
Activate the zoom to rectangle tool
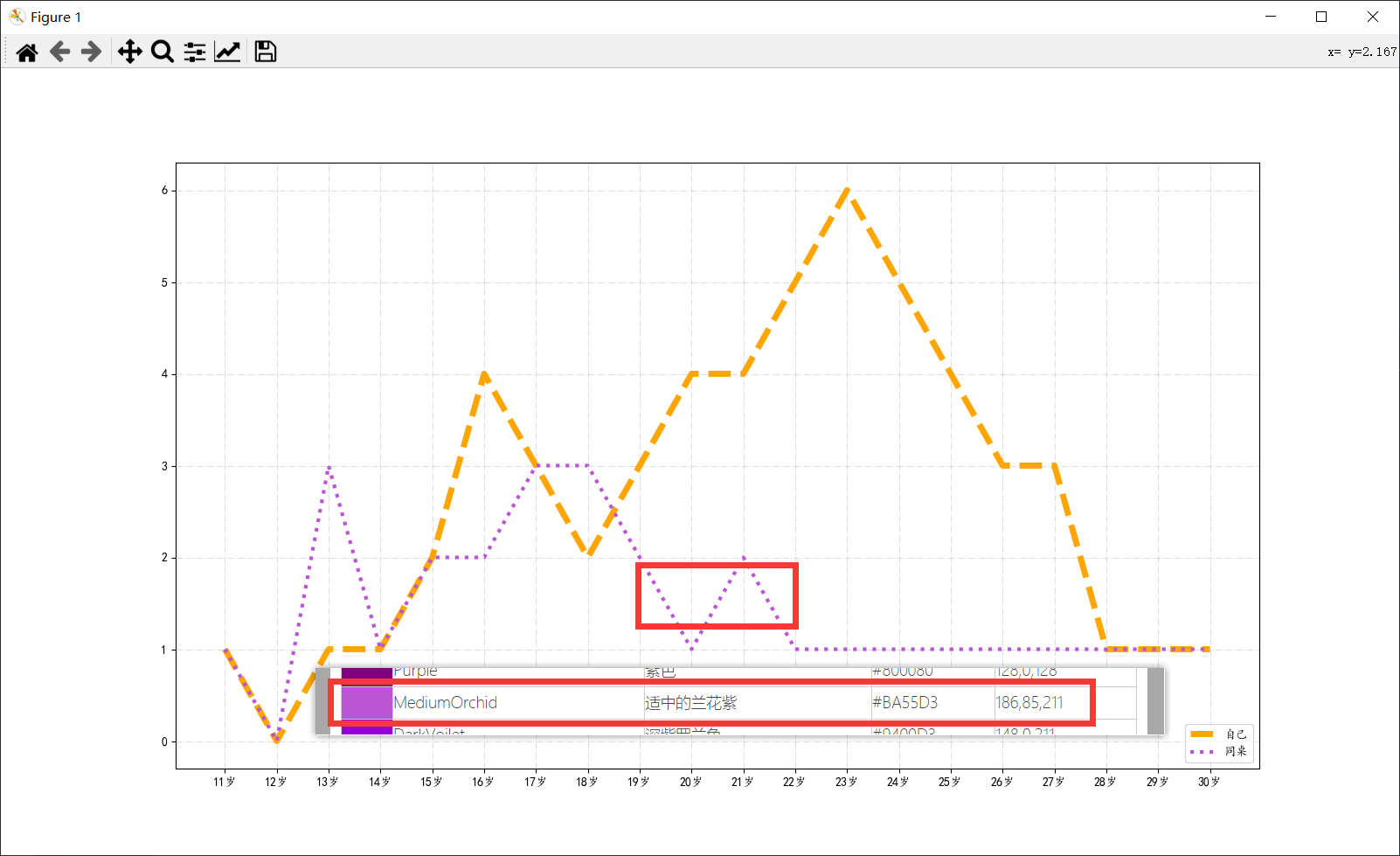click(x=163, y=52)
